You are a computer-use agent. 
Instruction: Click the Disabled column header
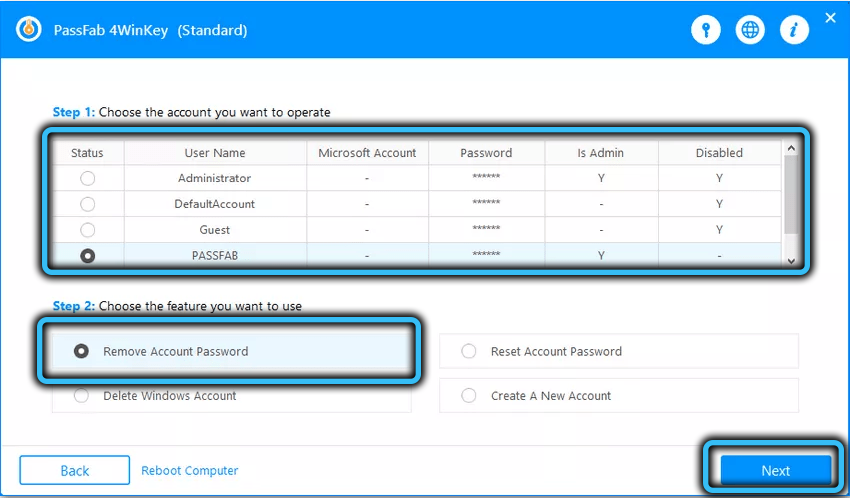tap(719, 153)
